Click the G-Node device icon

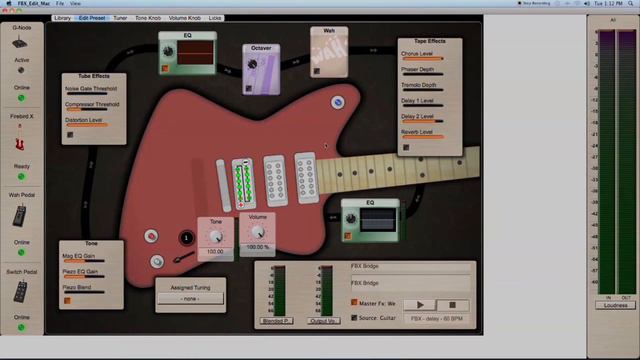pos(20,43)
